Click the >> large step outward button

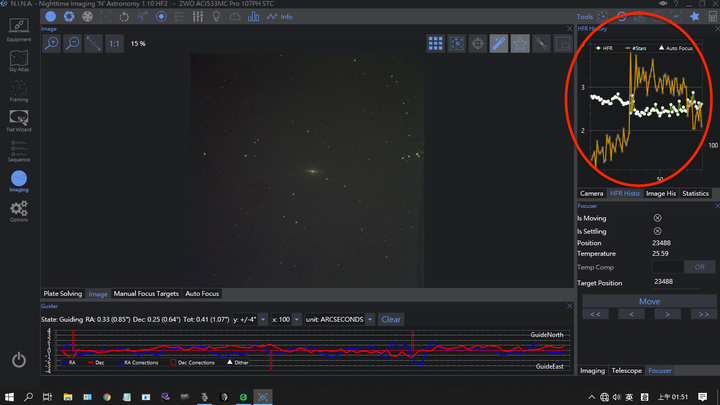(x=703, y=315)
